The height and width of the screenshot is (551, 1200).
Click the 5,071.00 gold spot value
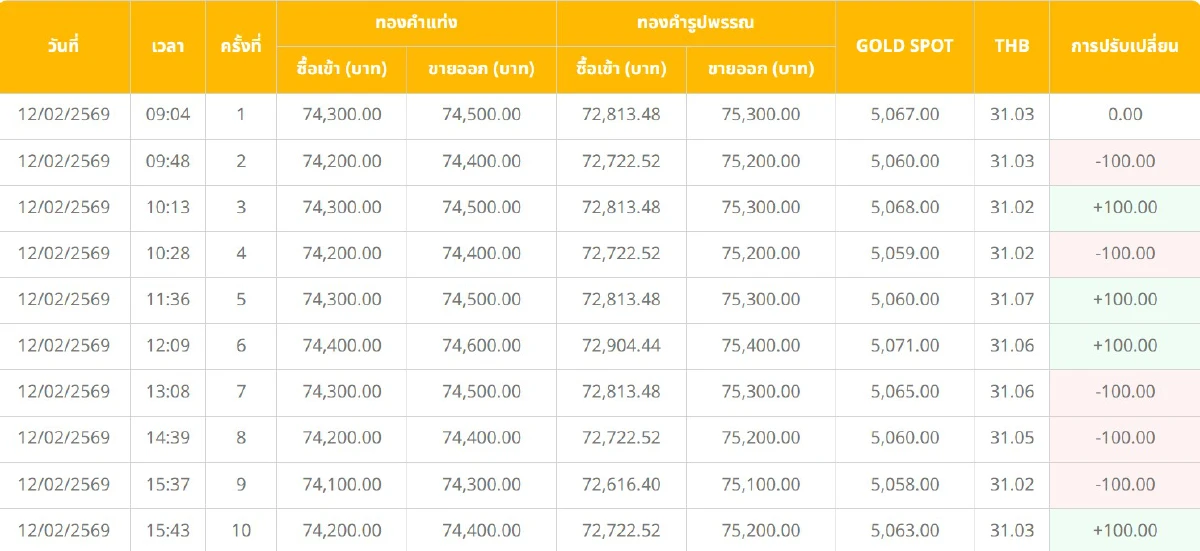(905, 345)
